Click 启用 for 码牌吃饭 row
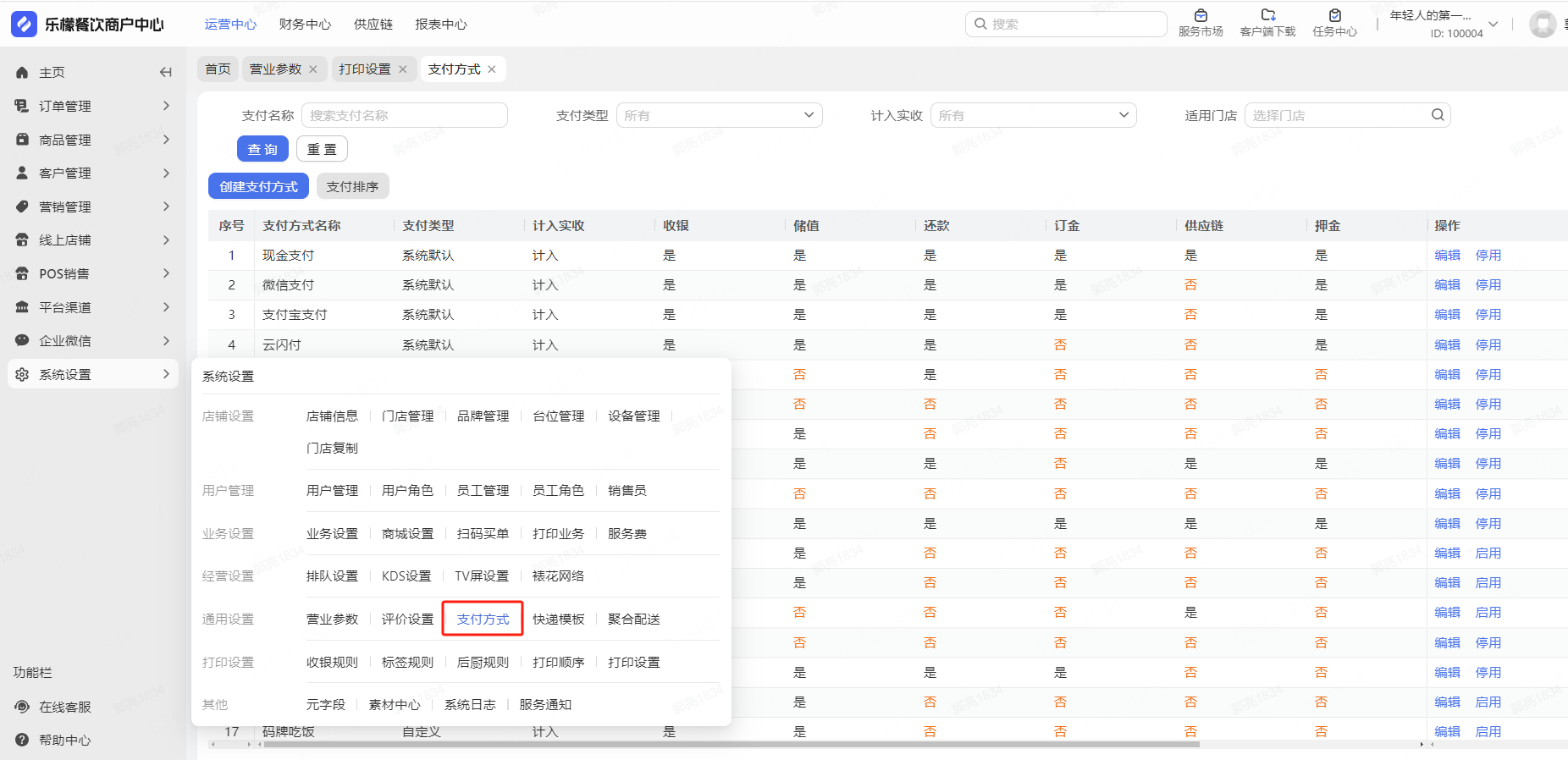This screenshot has width=1568, height=760. [1488, 732]
